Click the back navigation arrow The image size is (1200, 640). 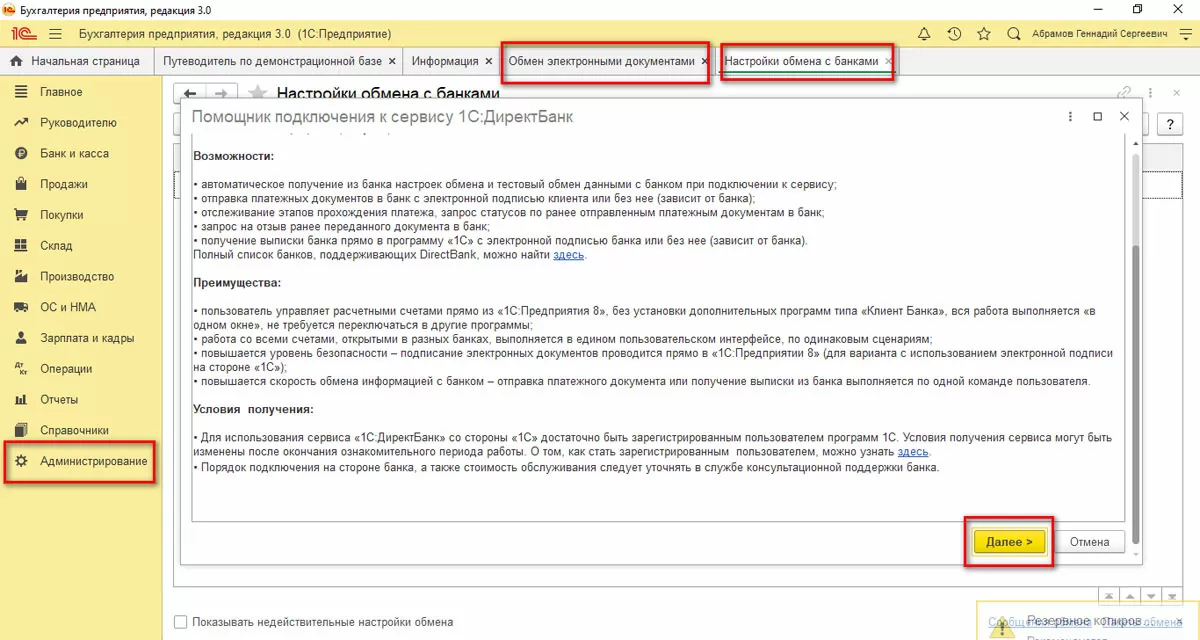[x=190, y=93]
